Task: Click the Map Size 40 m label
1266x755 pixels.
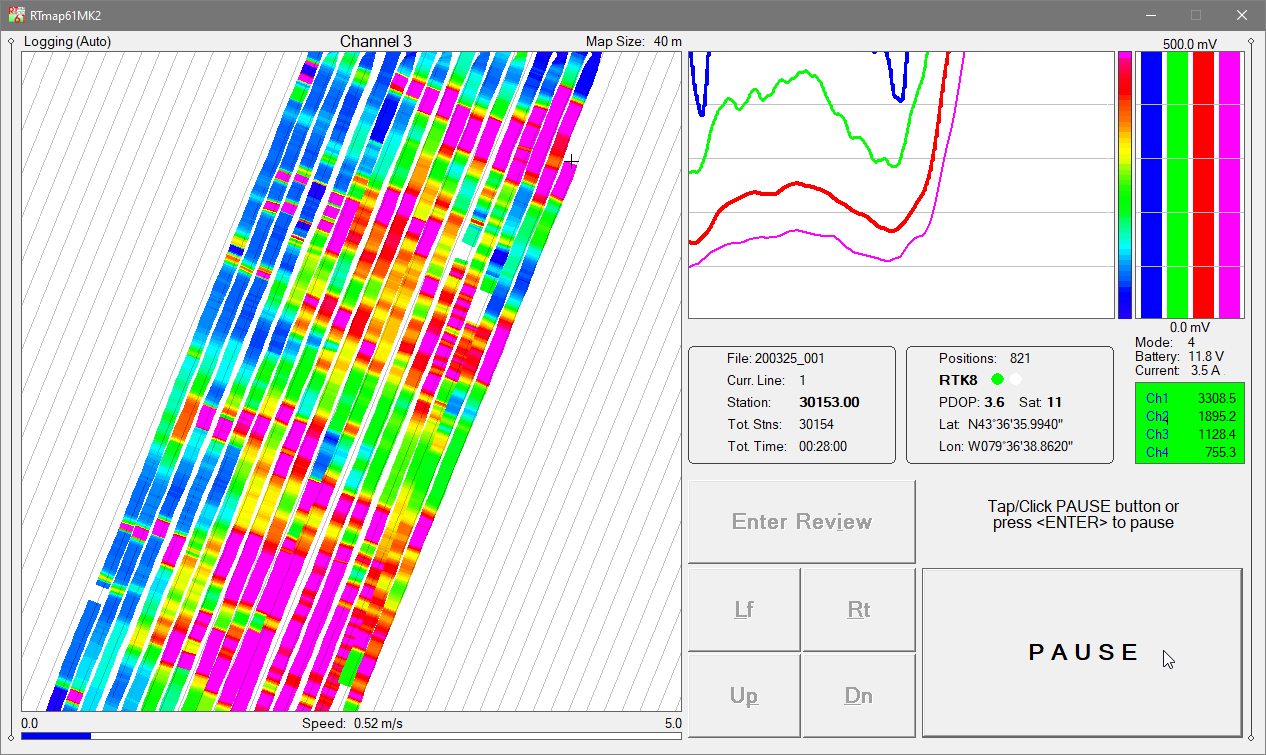Action: tap(633, 41)
